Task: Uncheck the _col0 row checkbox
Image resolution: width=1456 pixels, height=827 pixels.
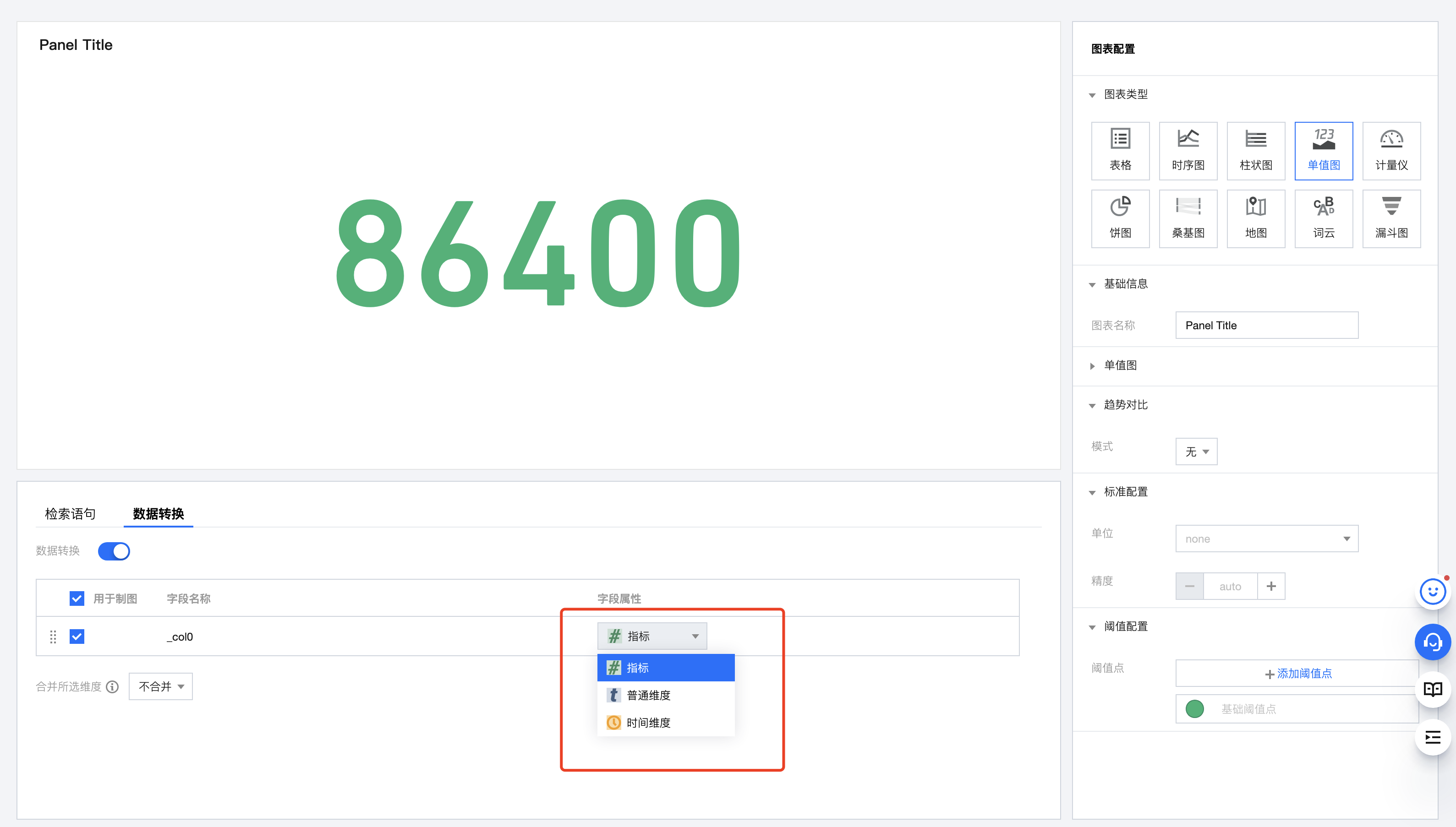Action: tap(77, 636)
